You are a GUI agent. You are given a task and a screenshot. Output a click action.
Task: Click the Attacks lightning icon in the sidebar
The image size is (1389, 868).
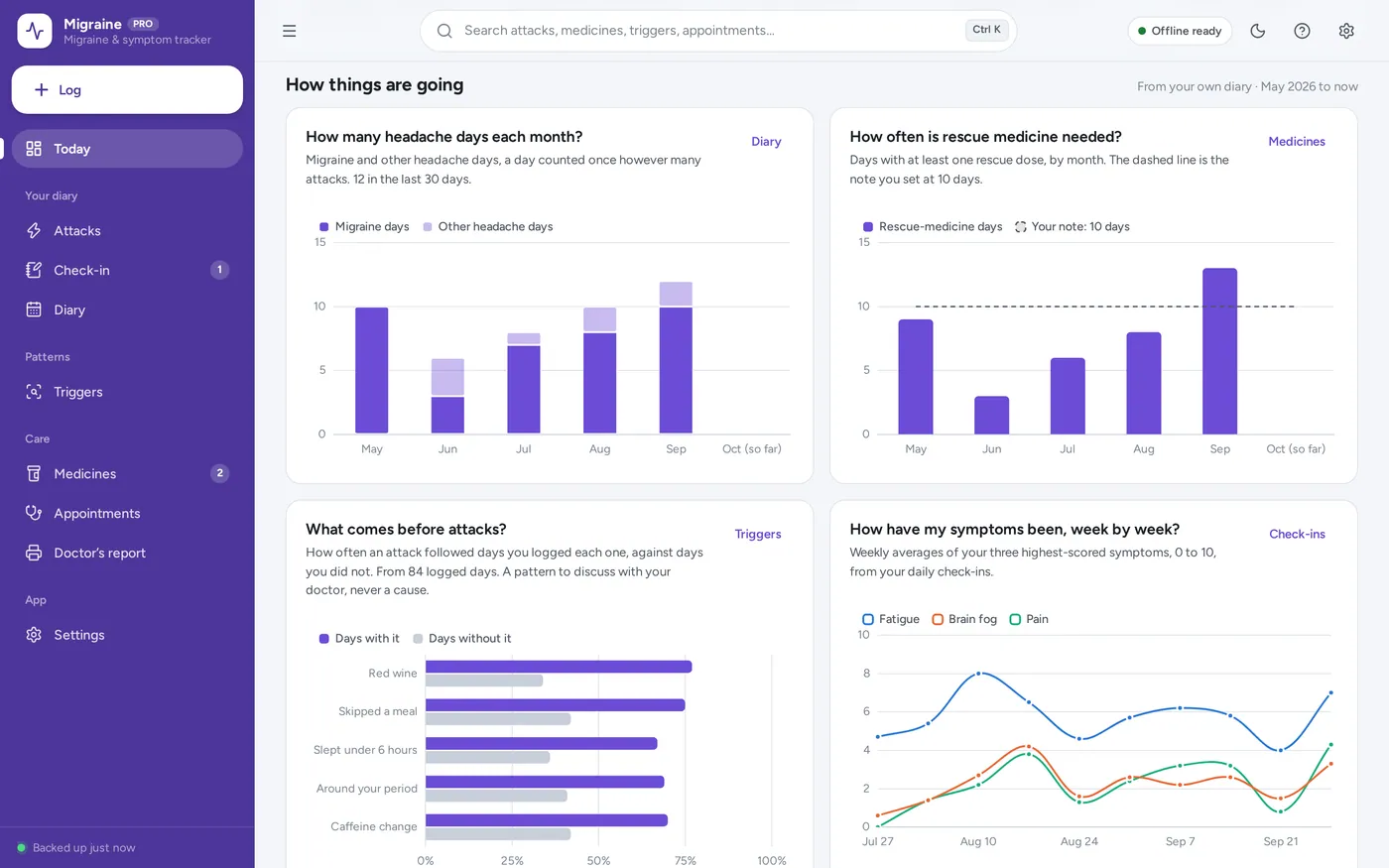34,231
